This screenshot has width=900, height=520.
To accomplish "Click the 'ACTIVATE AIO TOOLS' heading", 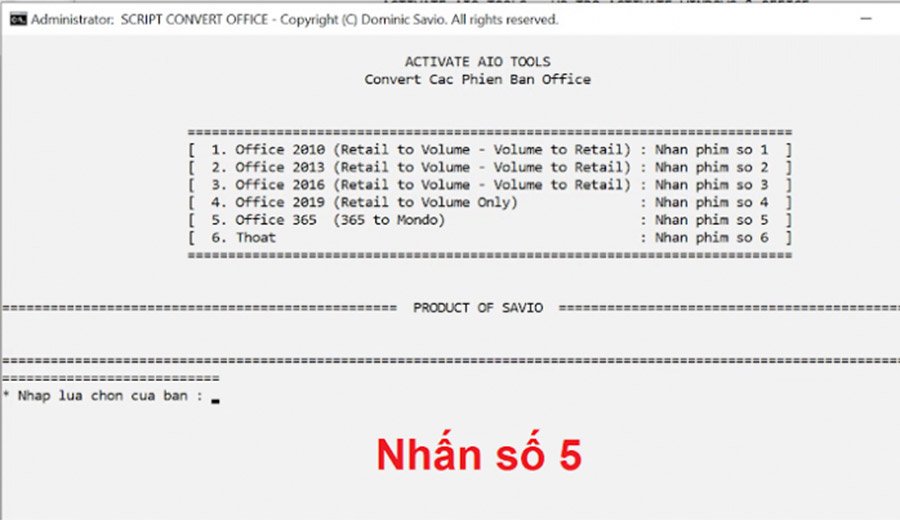I will (478, 61).
